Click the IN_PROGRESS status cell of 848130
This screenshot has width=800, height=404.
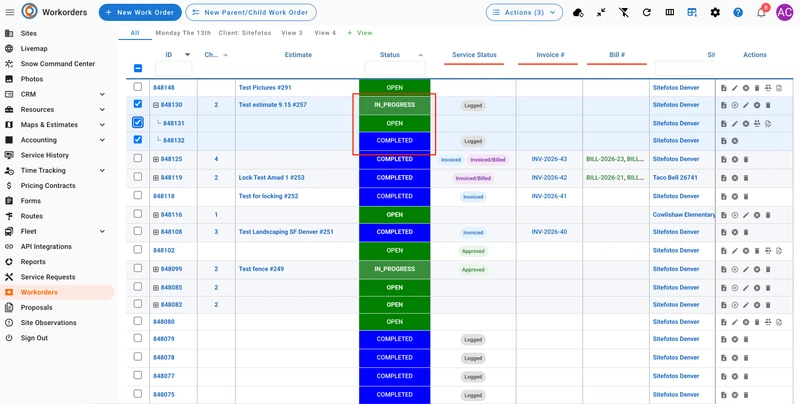pos(394,105)
